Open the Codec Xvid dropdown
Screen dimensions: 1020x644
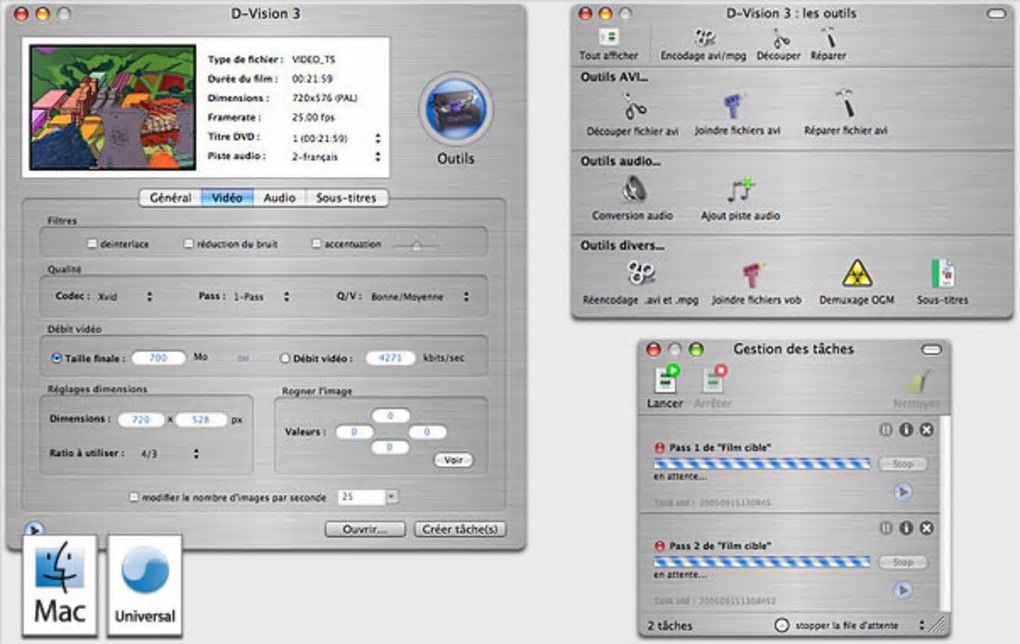(124, 297)
